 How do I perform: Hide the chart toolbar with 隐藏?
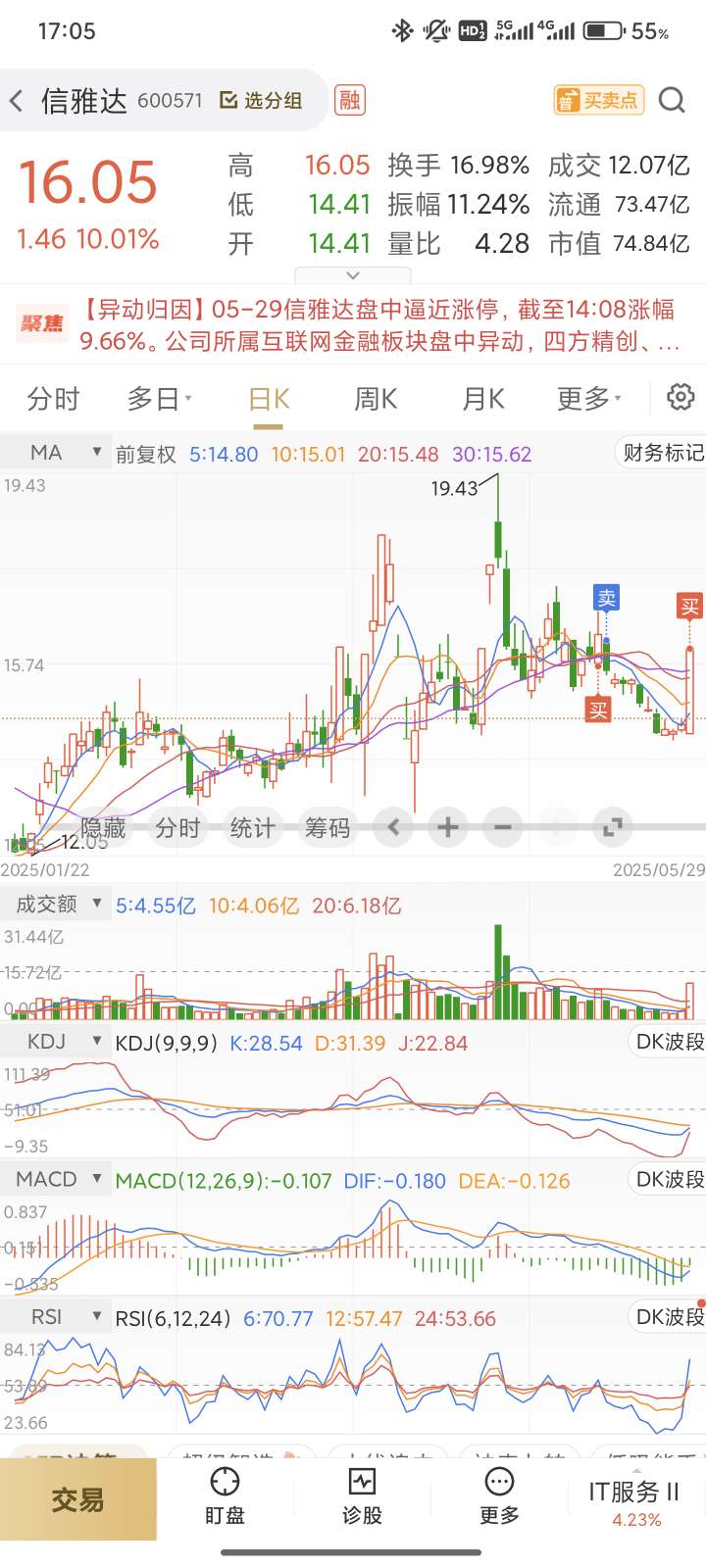102,828
